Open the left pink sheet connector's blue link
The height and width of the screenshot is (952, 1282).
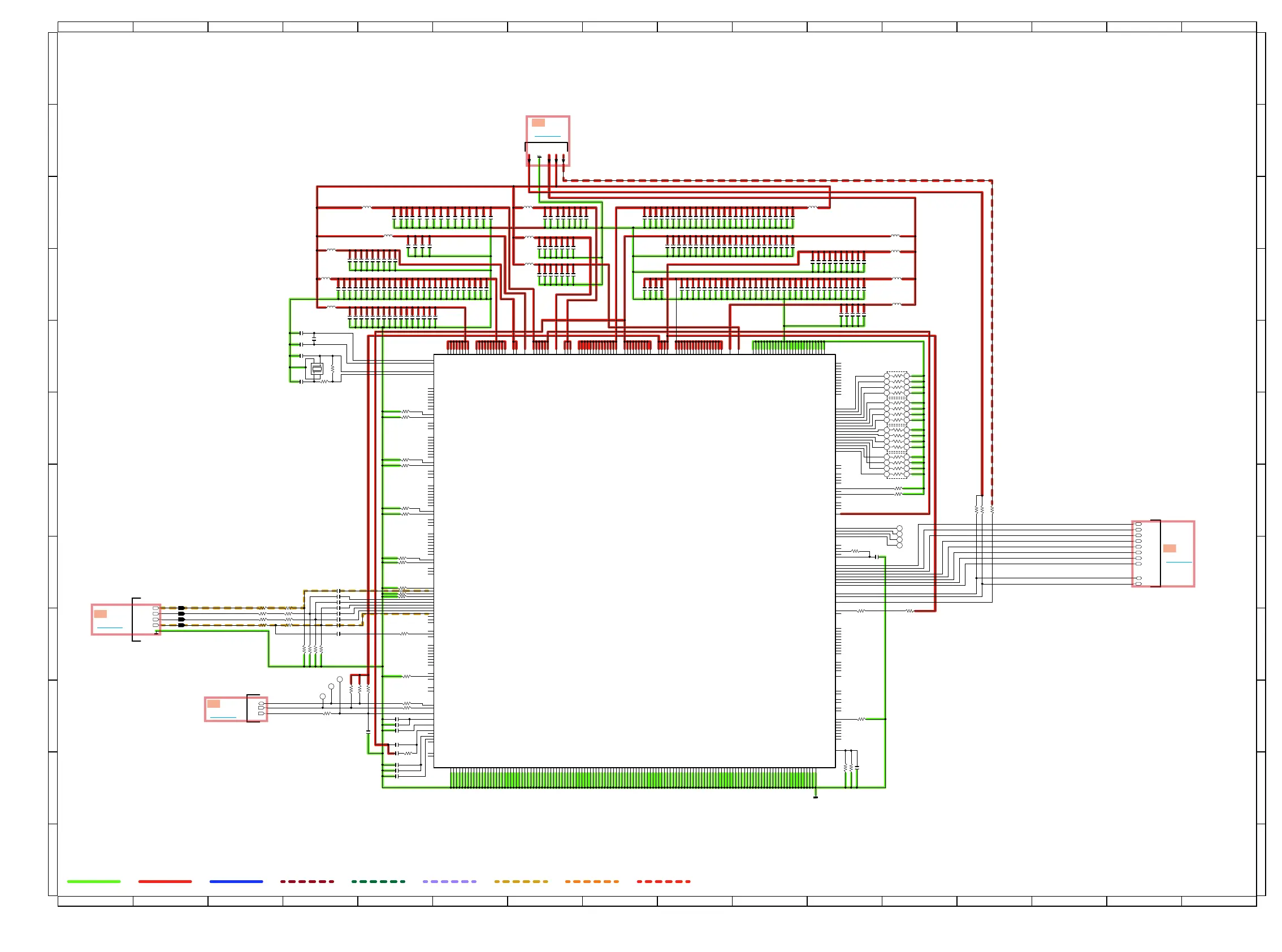pos(110,628)
